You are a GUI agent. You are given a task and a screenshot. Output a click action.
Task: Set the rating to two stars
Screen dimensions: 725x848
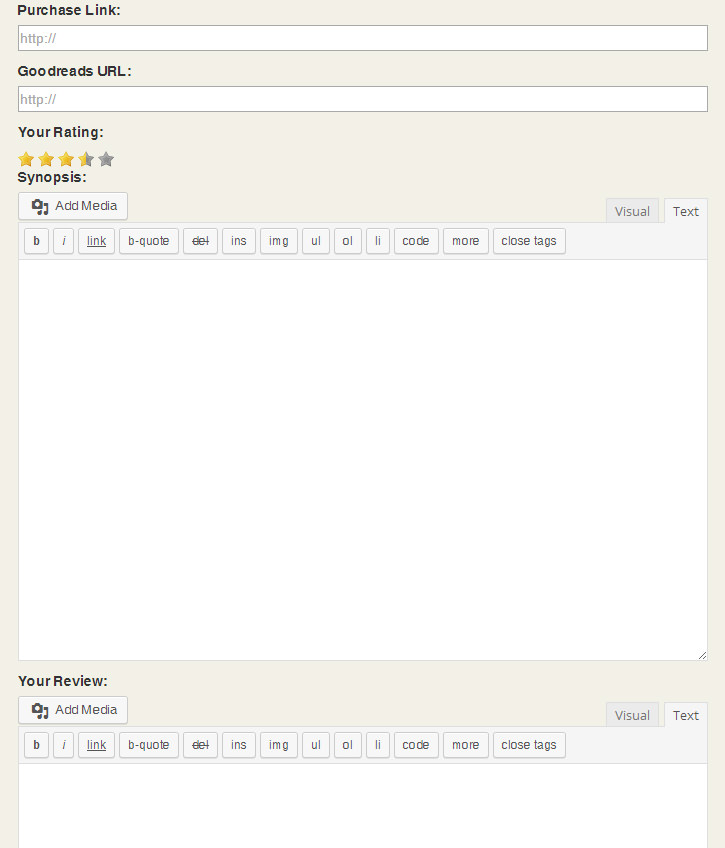(46, 159)
